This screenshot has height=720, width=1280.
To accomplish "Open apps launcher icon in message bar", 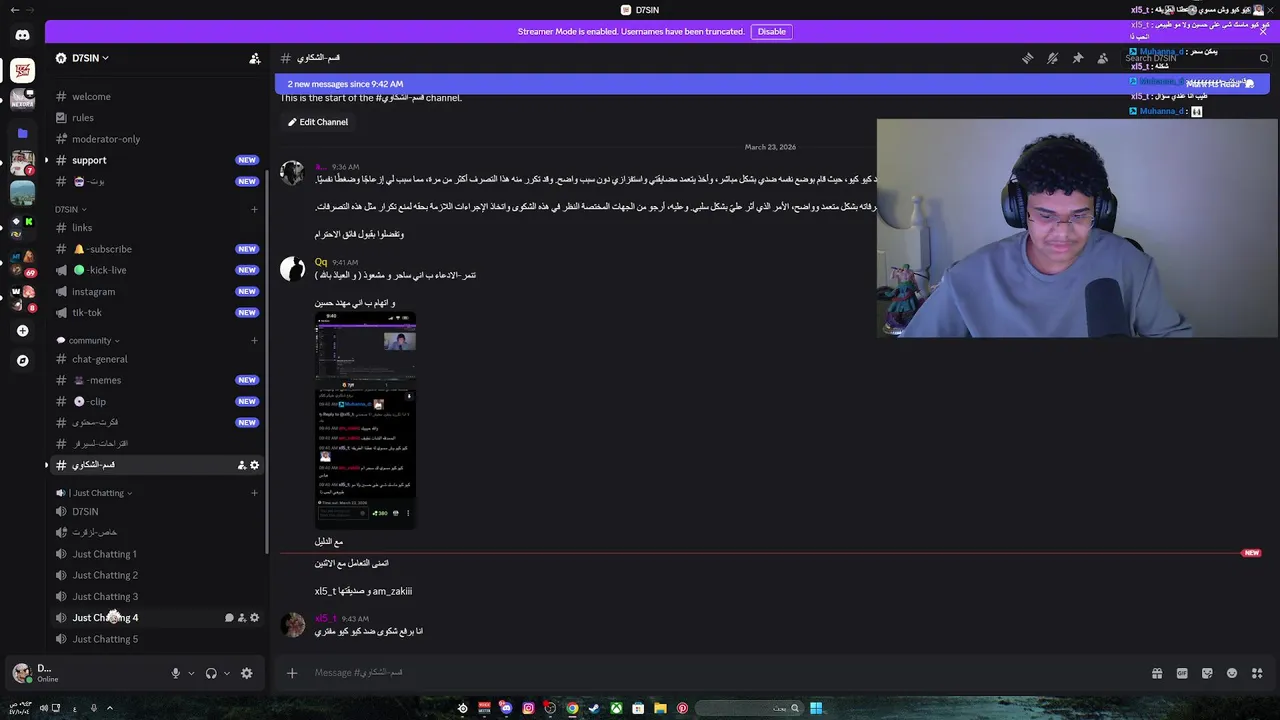I will click(x=1257, y=673).
